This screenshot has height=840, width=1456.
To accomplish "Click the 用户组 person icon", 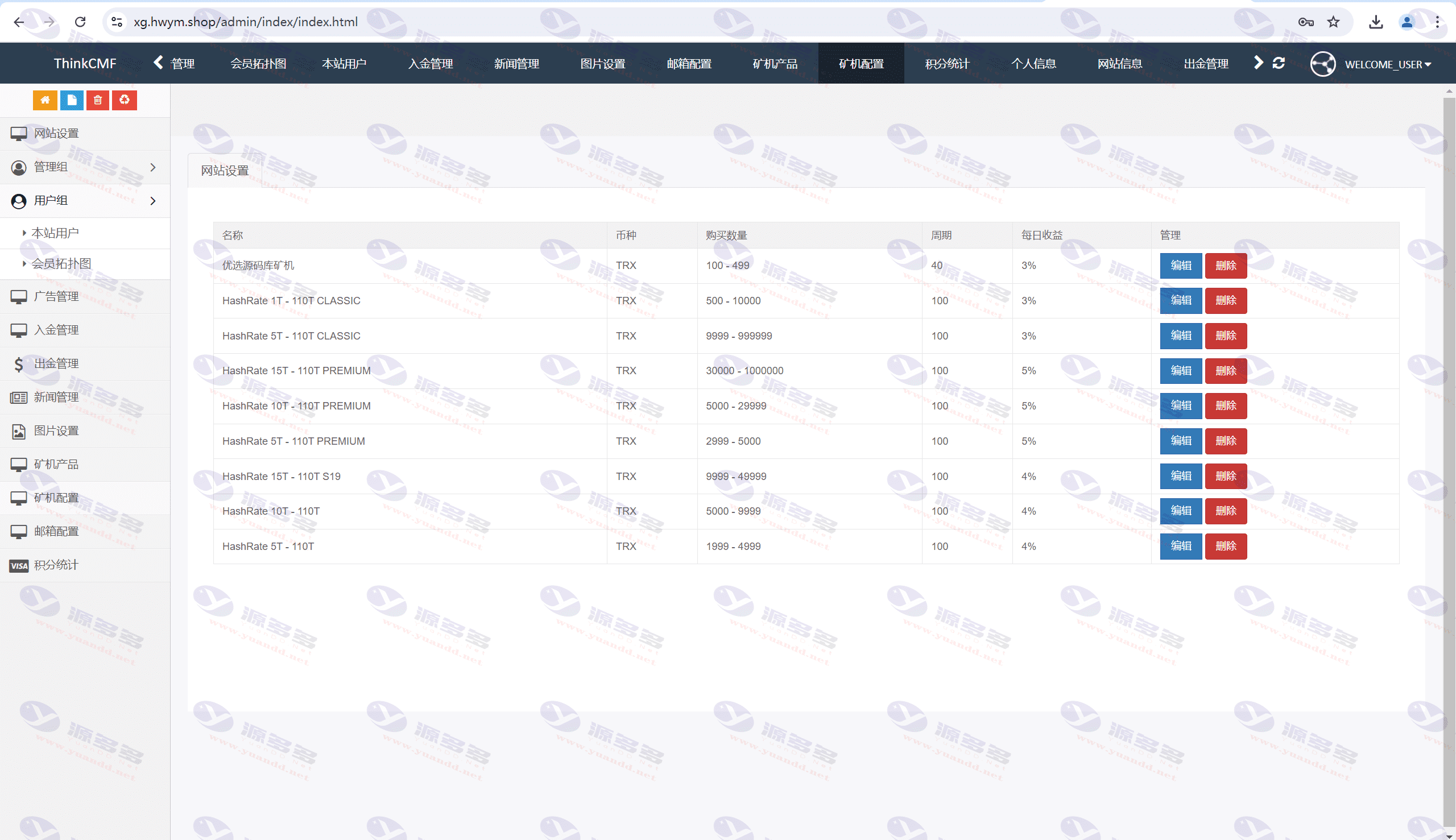I will tap(18, 201).
